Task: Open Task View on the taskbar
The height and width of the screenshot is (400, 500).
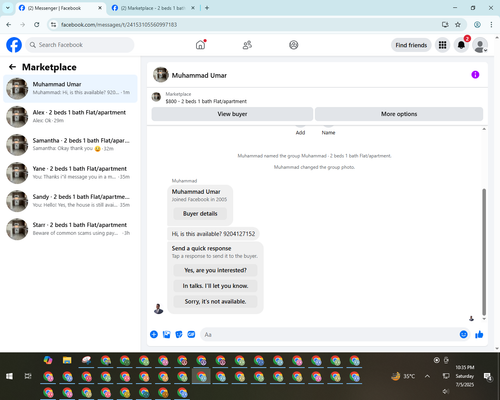Action: 28,376
